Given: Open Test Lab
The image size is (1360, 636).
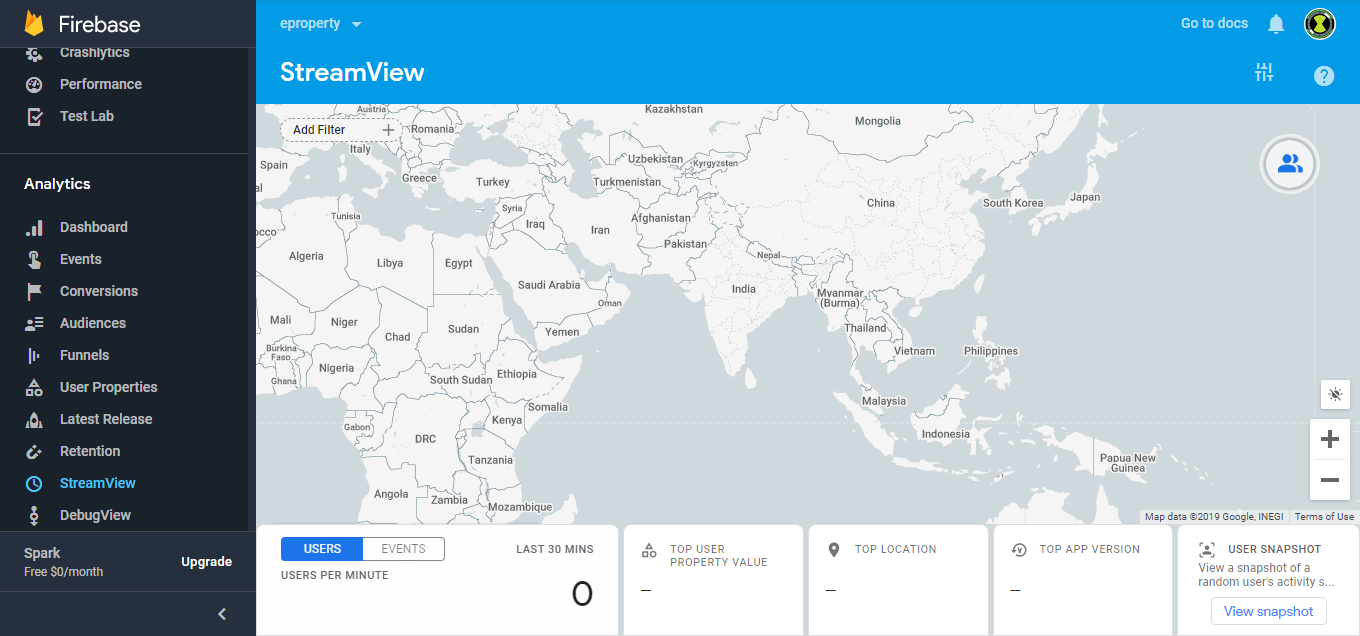Looking at the screenshot, I should [x=84, y=115].
